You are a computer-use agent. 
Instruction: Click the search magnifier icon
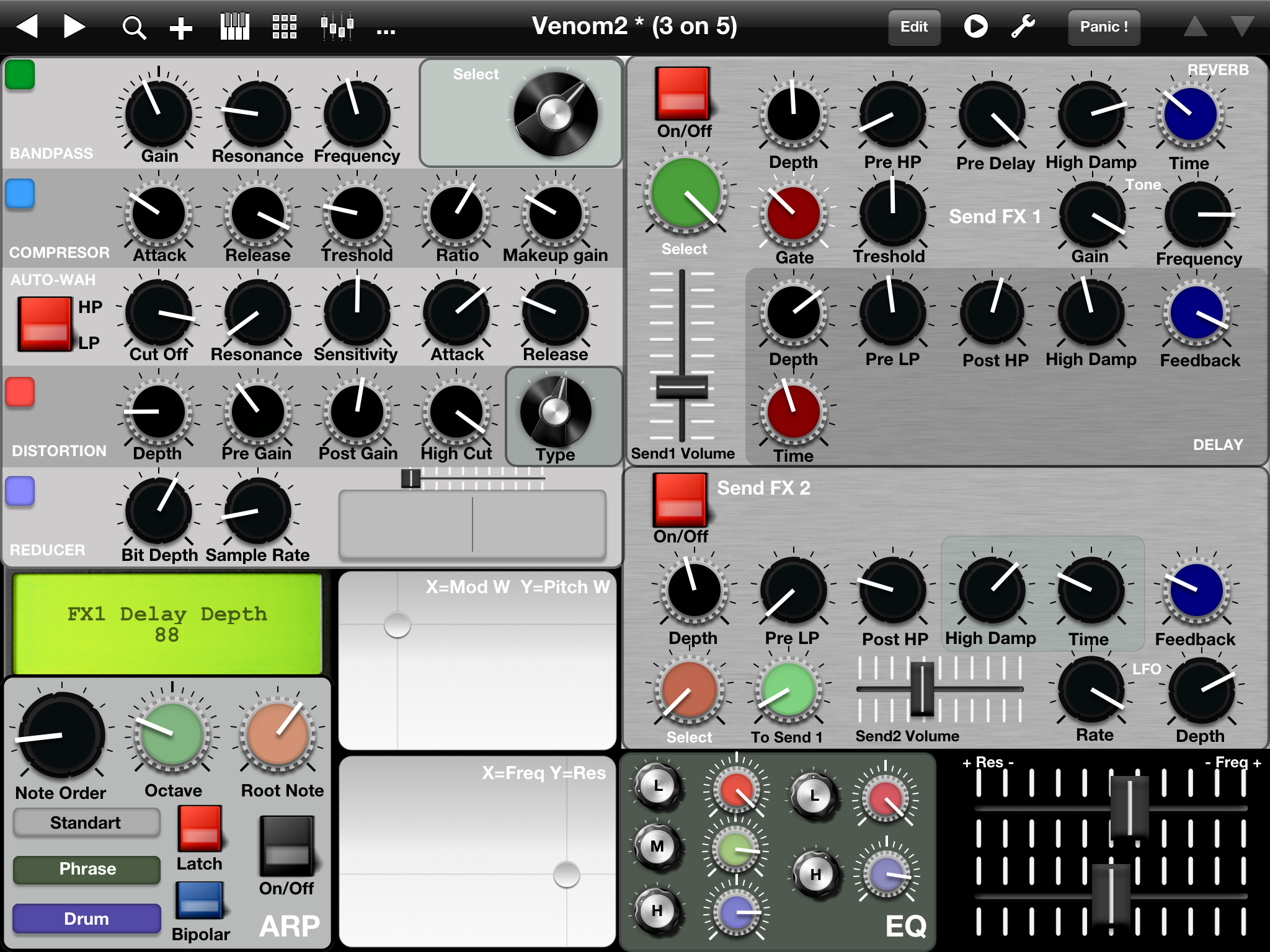(x=133, y=28)
